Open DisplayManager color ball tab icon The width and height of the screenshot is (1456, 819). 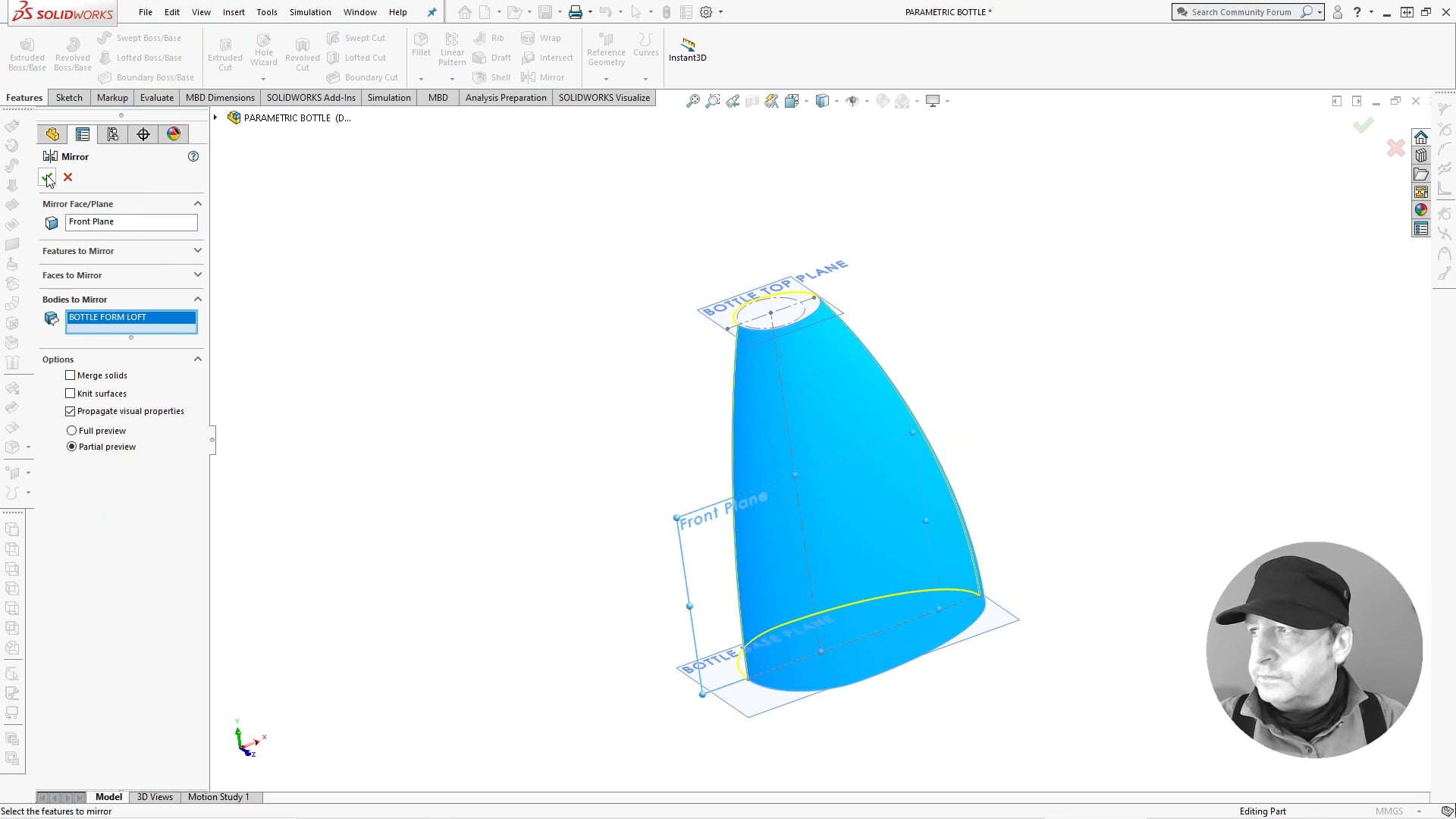(174, 134)
